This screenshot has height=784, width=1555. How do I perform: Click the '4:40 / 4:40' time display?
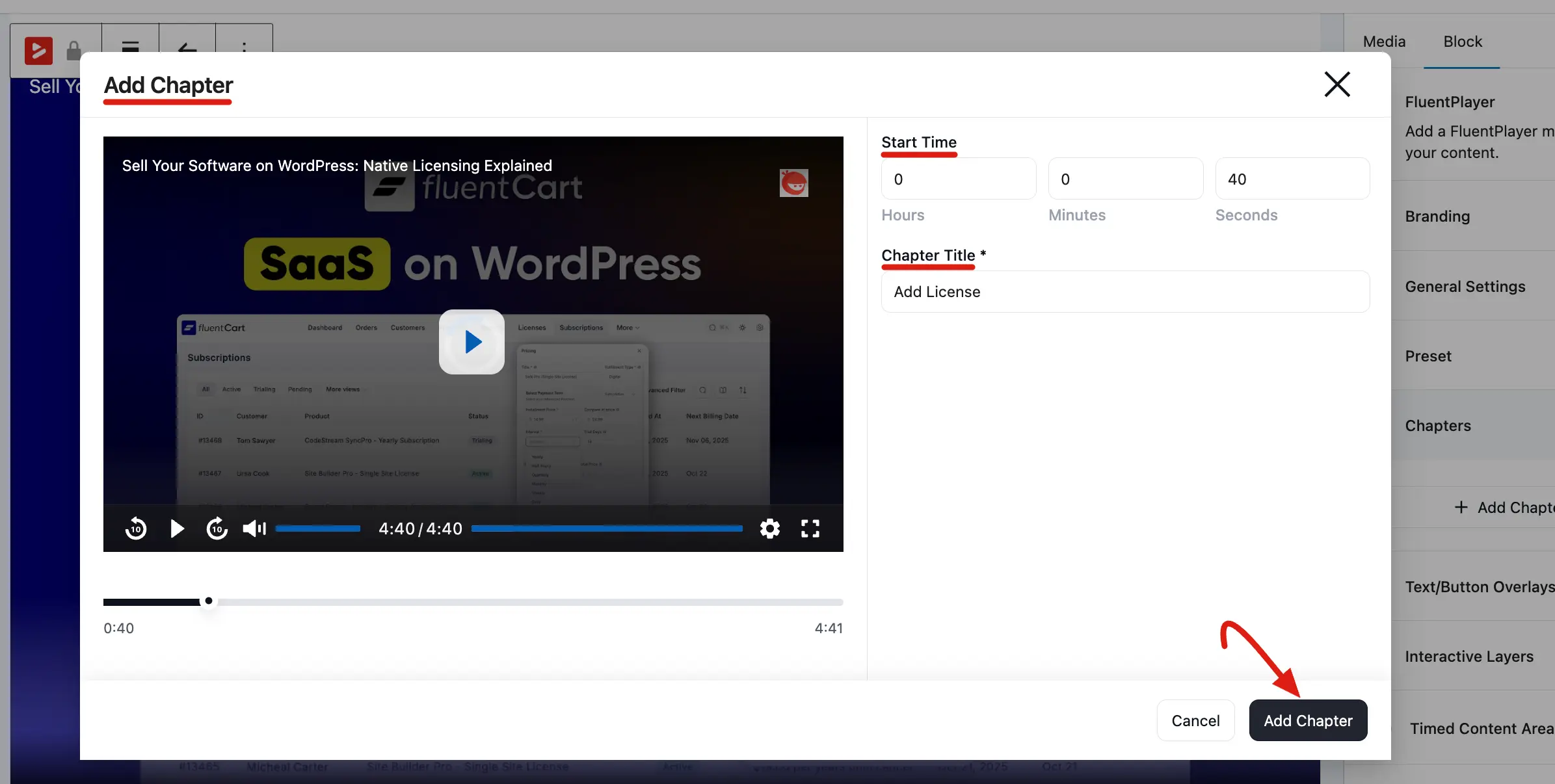click(420, 529)
